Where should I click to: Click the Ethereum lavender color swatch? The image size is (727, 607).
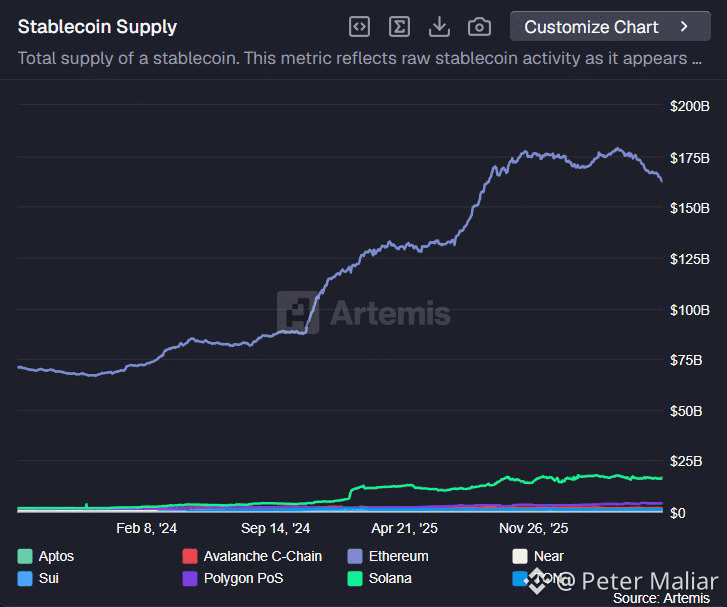(355, 556)
